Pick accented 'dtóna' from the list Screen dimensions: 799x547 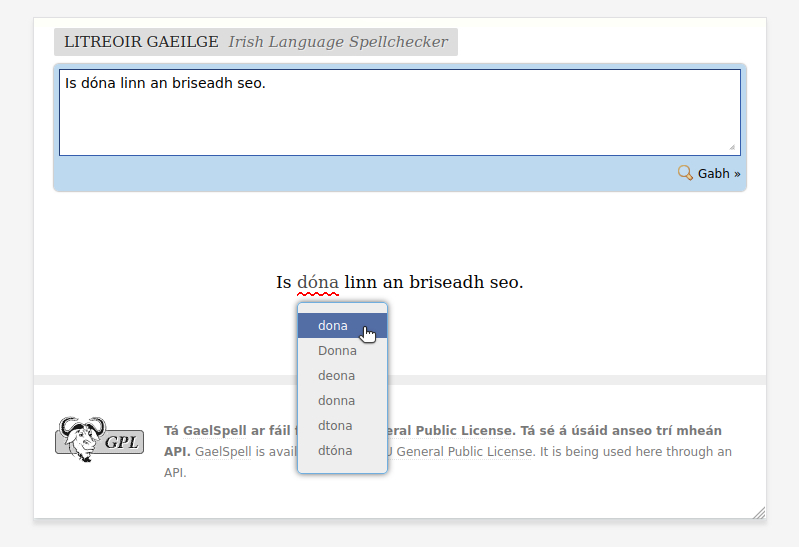coord(335,451)
